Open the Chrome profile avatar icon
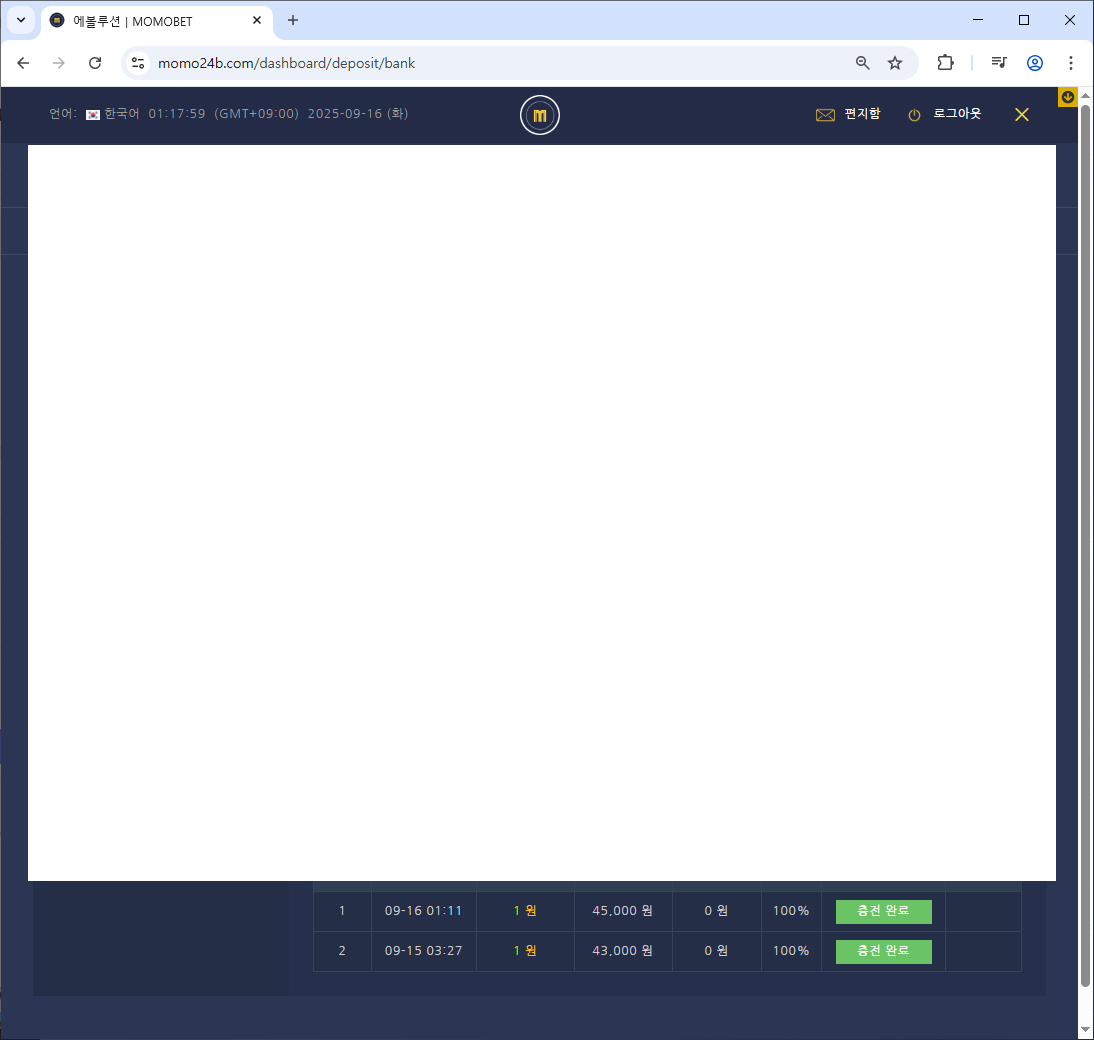The height and width of the screenshot is (1040, 1094). click(1035, 63)
